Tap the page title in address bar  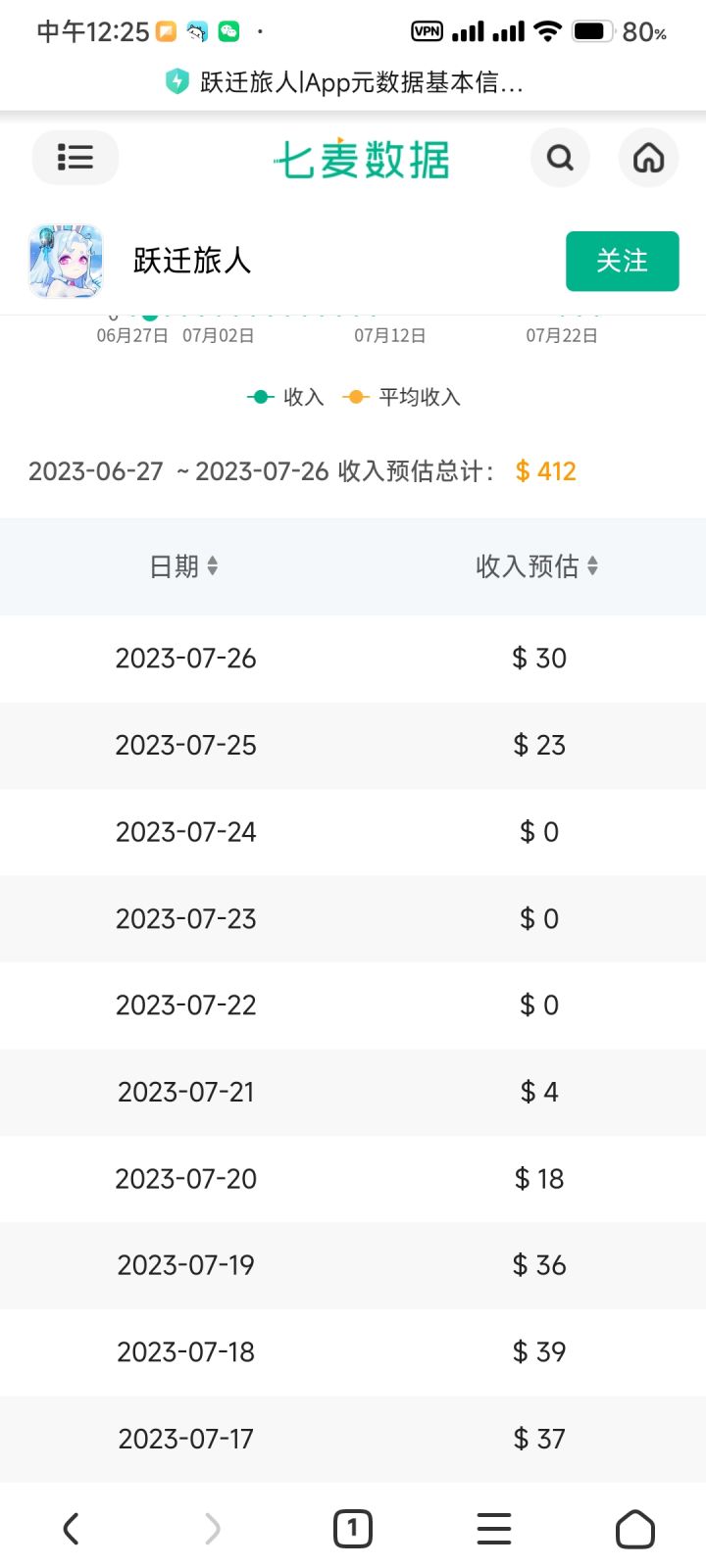(x=361, y=82)
